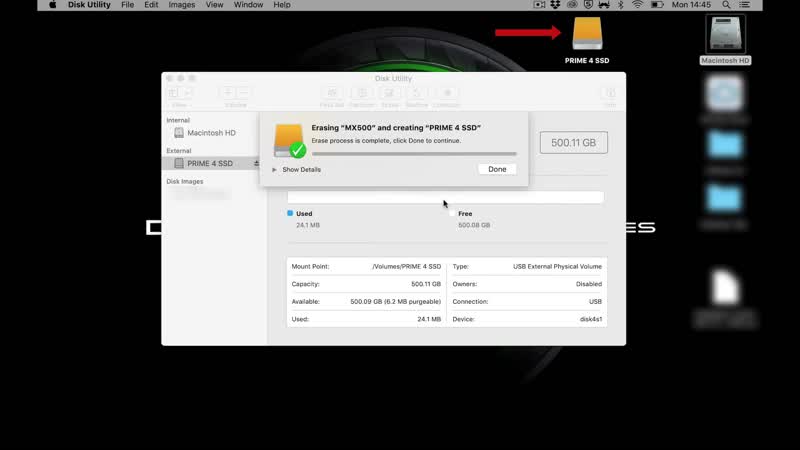Click the Done button
Viewport: 800px width, 450px height.
coord(497,169)
